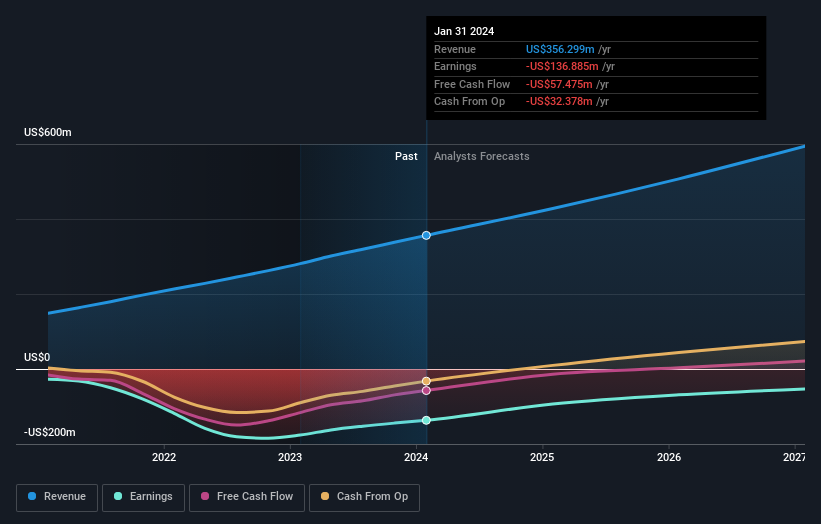Click the teal Earnings legend dot
The height and width of the screenshot is (524, 821).
click(x=118, y=496)
